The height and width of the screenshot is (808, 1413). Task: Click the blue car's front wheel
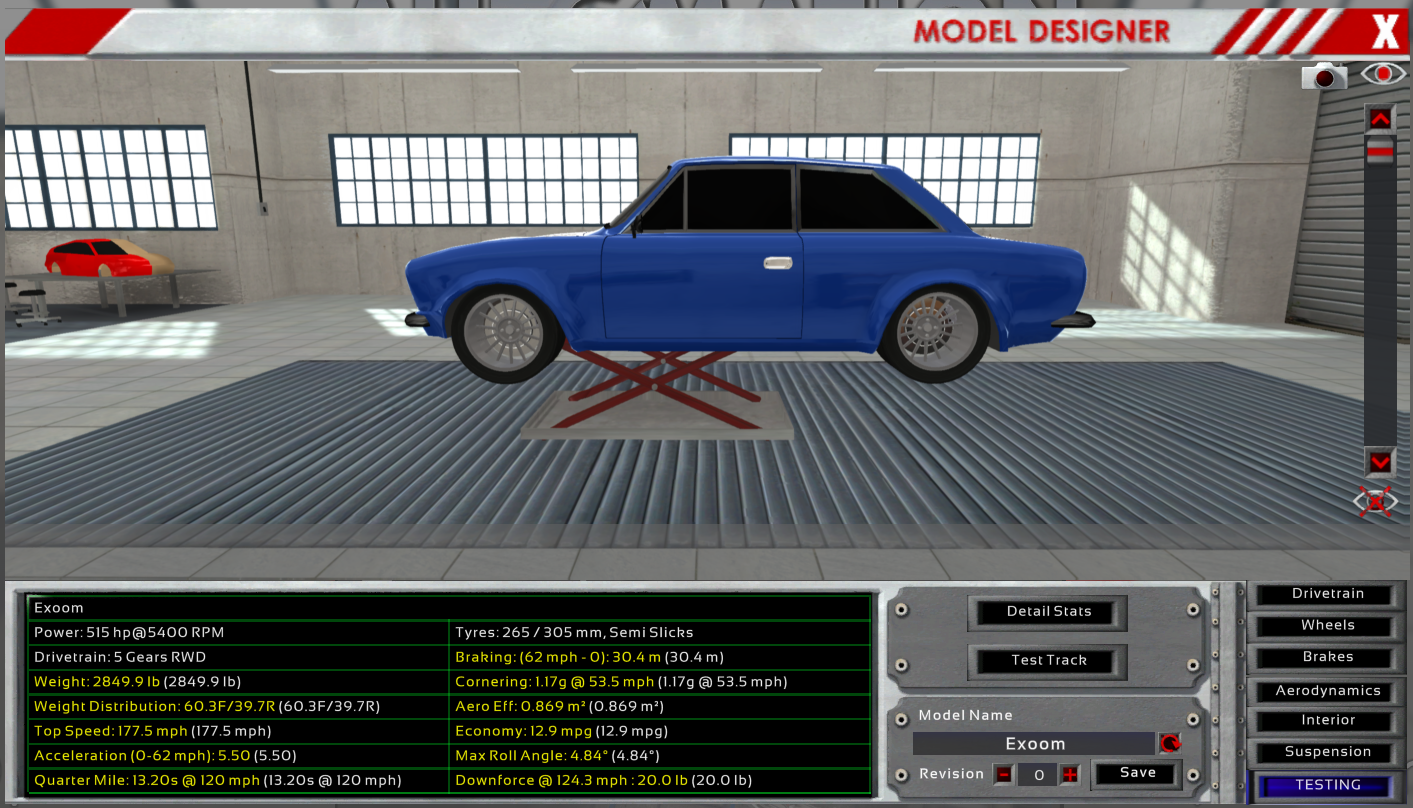[x=505, y=333]
